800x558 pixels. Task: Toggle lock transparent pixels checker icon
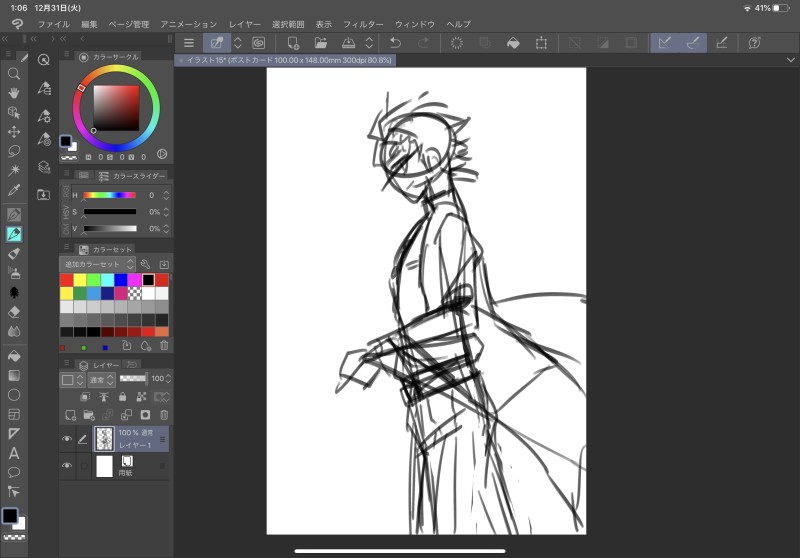click(141, 396)
